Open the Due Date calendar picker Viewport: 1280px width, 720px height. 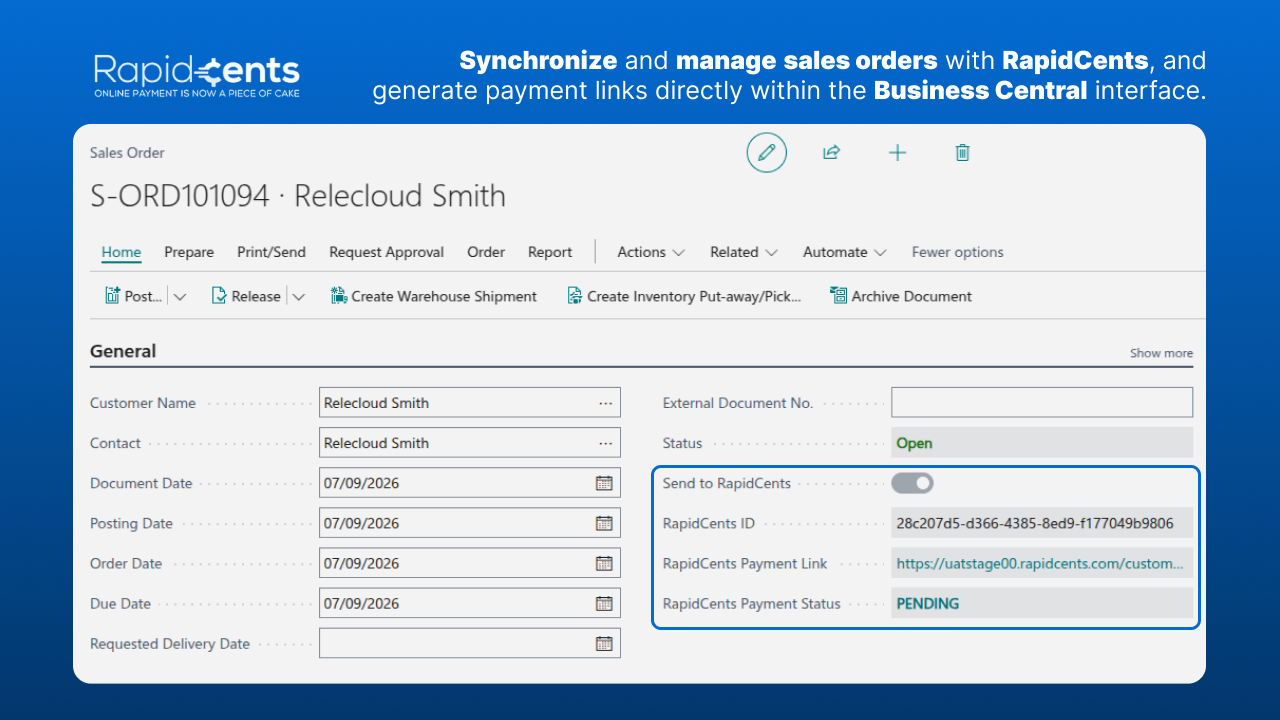coord(604,603)
